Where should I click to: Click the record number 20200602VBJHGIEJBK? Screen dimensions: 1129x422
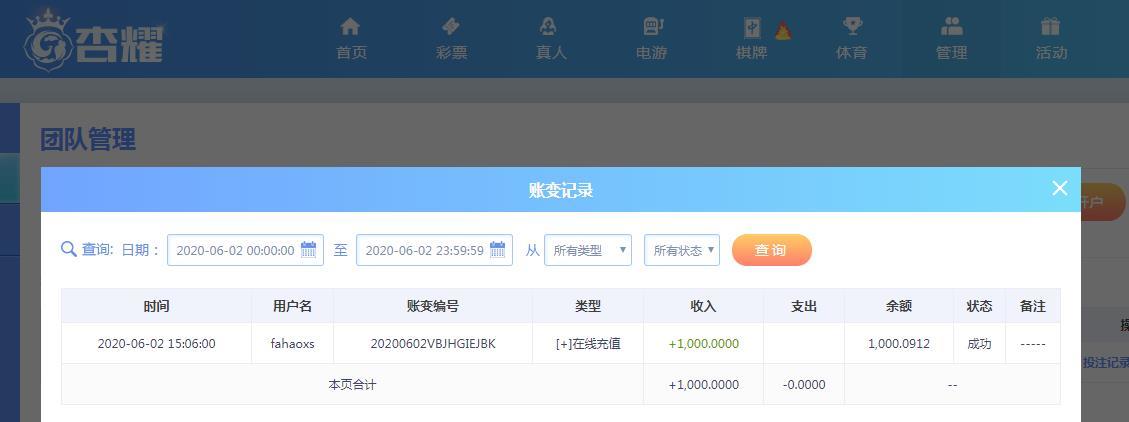433,344
